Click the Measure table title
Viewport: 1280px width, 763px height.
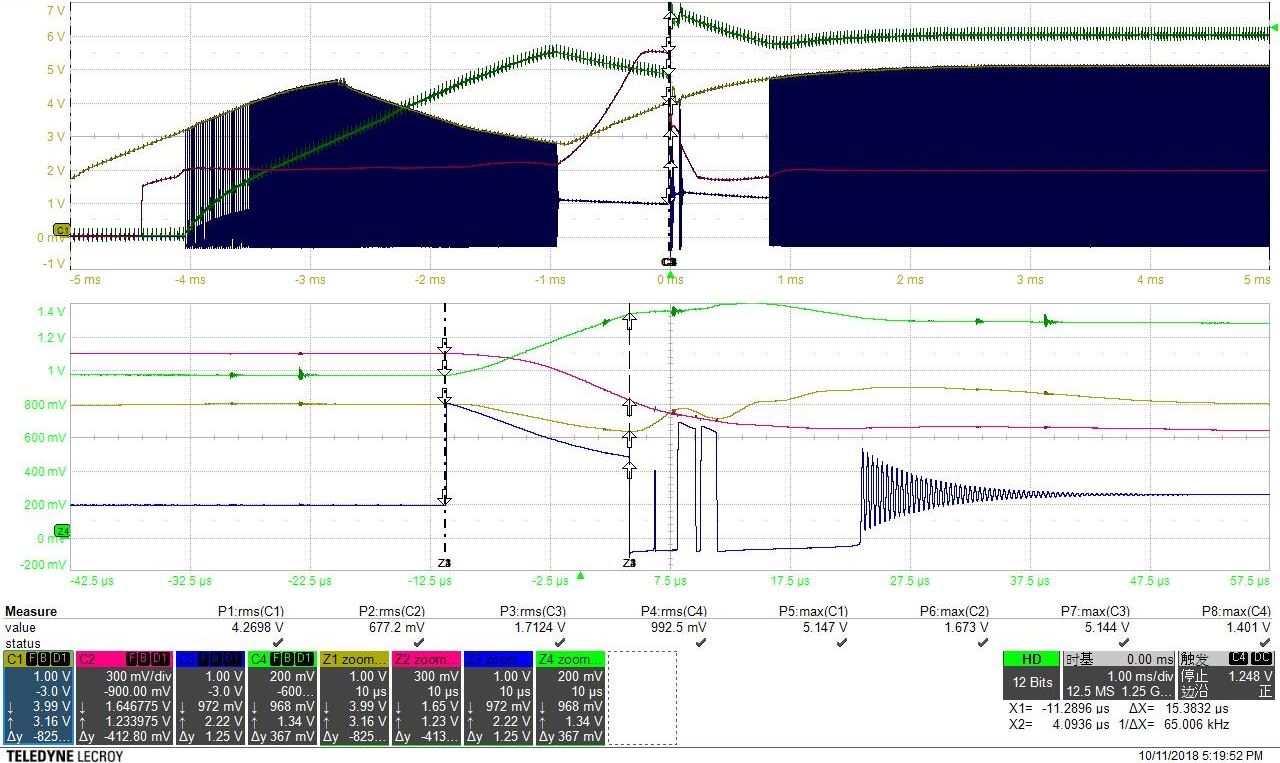coord(31,611)
